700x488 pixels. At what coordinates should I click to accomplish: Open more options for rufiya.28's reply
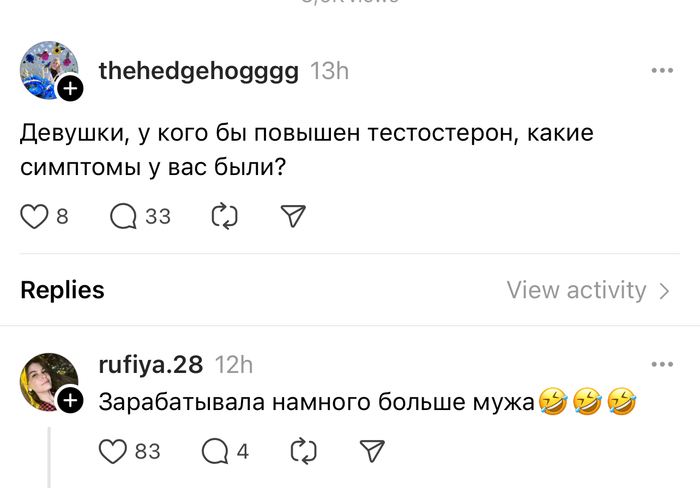click(662, 365)
